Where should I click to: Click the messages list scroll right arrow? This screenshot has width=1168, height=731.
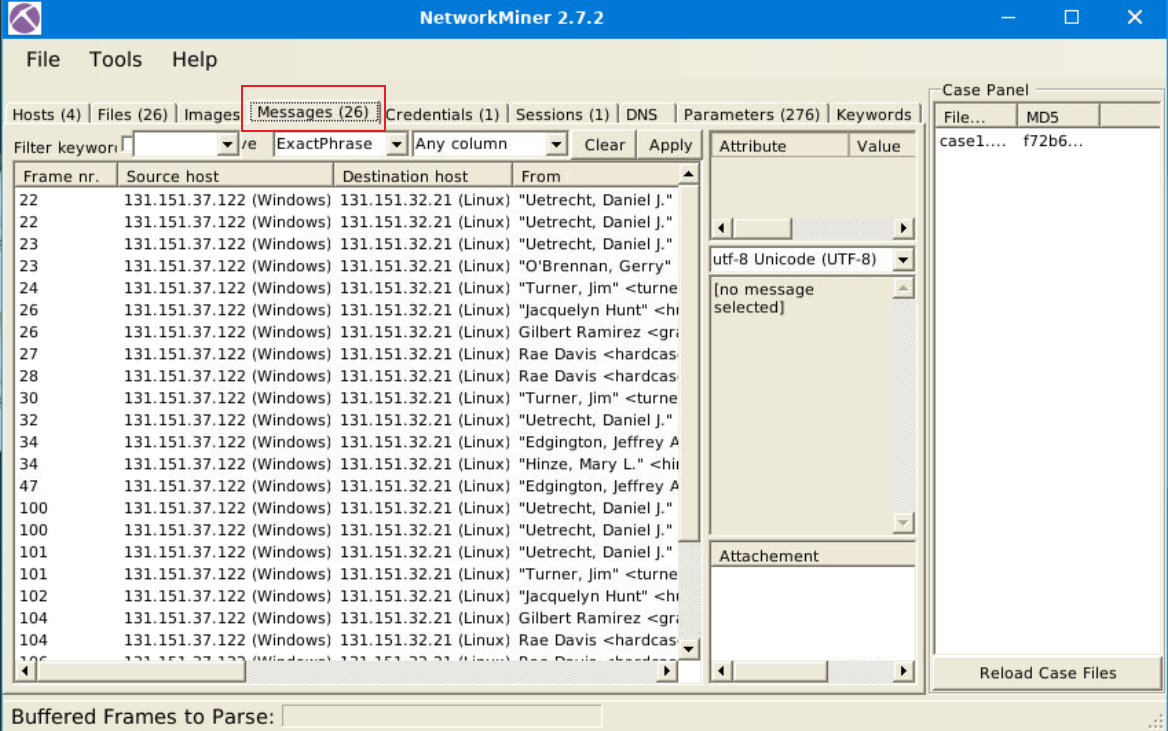pos(667,671)
